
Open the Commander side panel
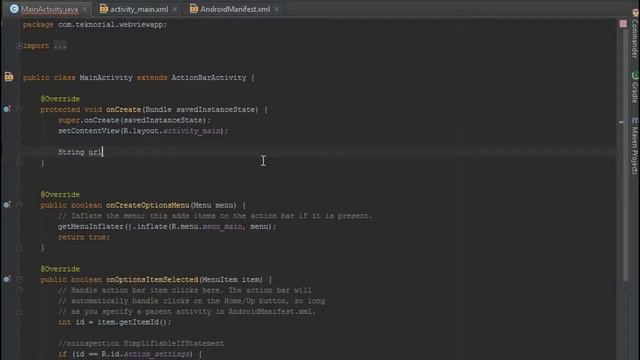click(x=635, y=33)
